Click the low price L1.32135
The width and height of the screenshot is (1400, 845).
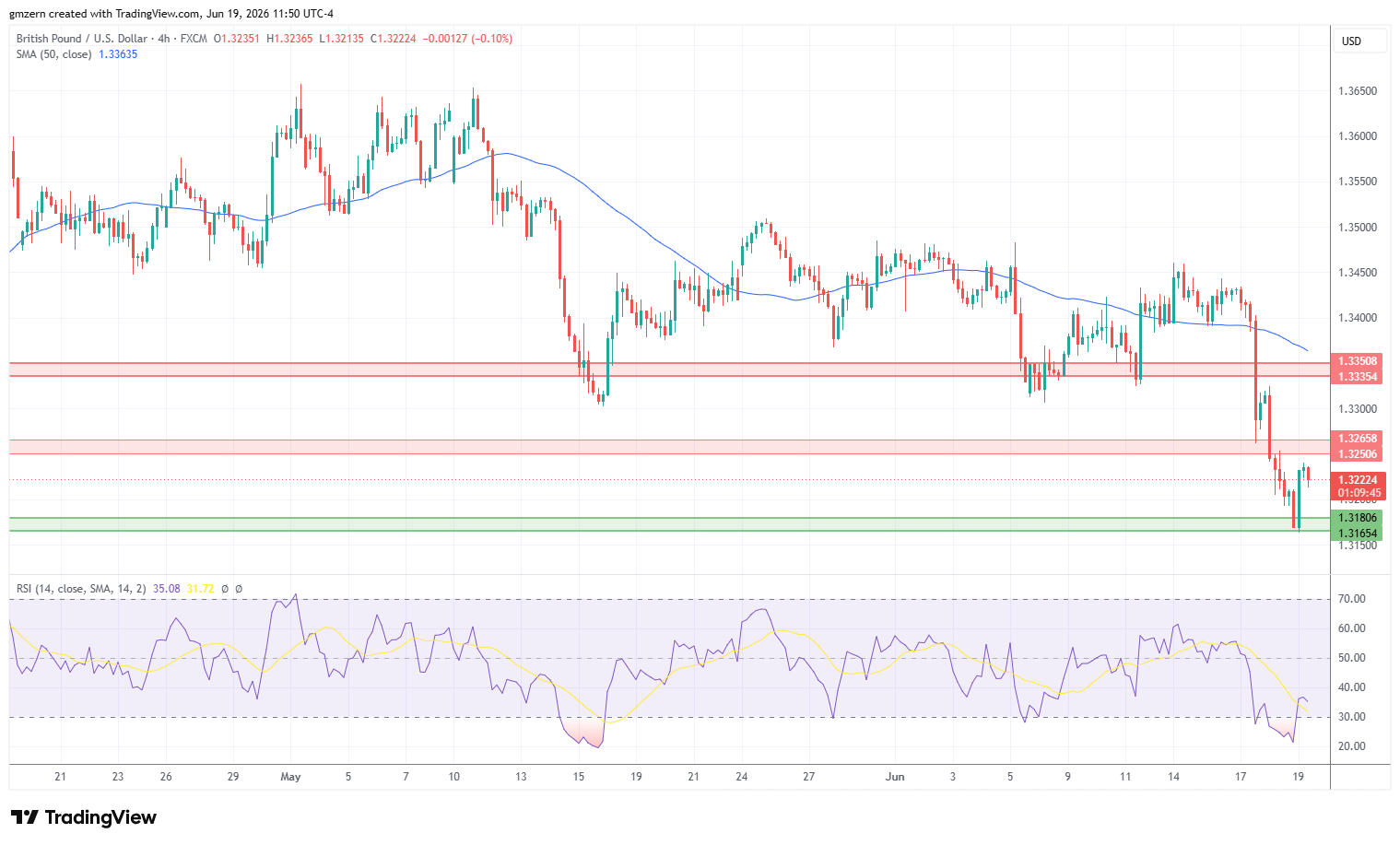pos(341,39)
